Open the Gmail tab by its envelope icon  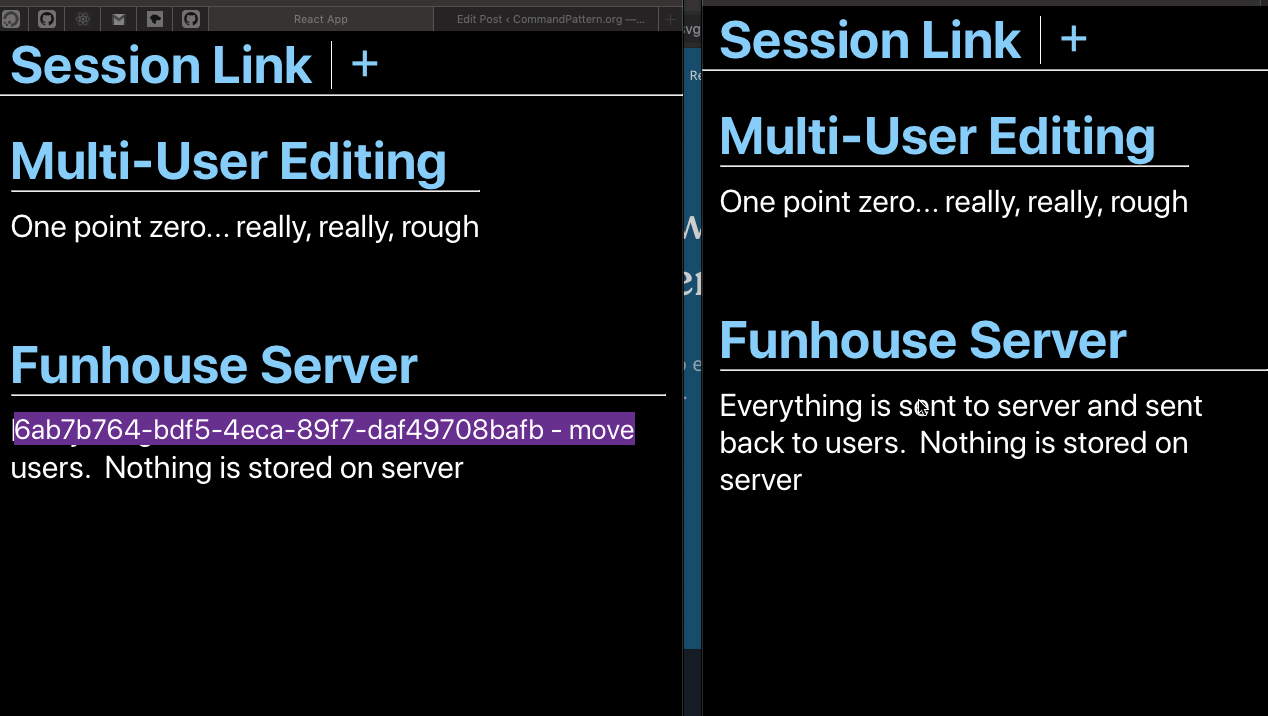tap(118, 18)
